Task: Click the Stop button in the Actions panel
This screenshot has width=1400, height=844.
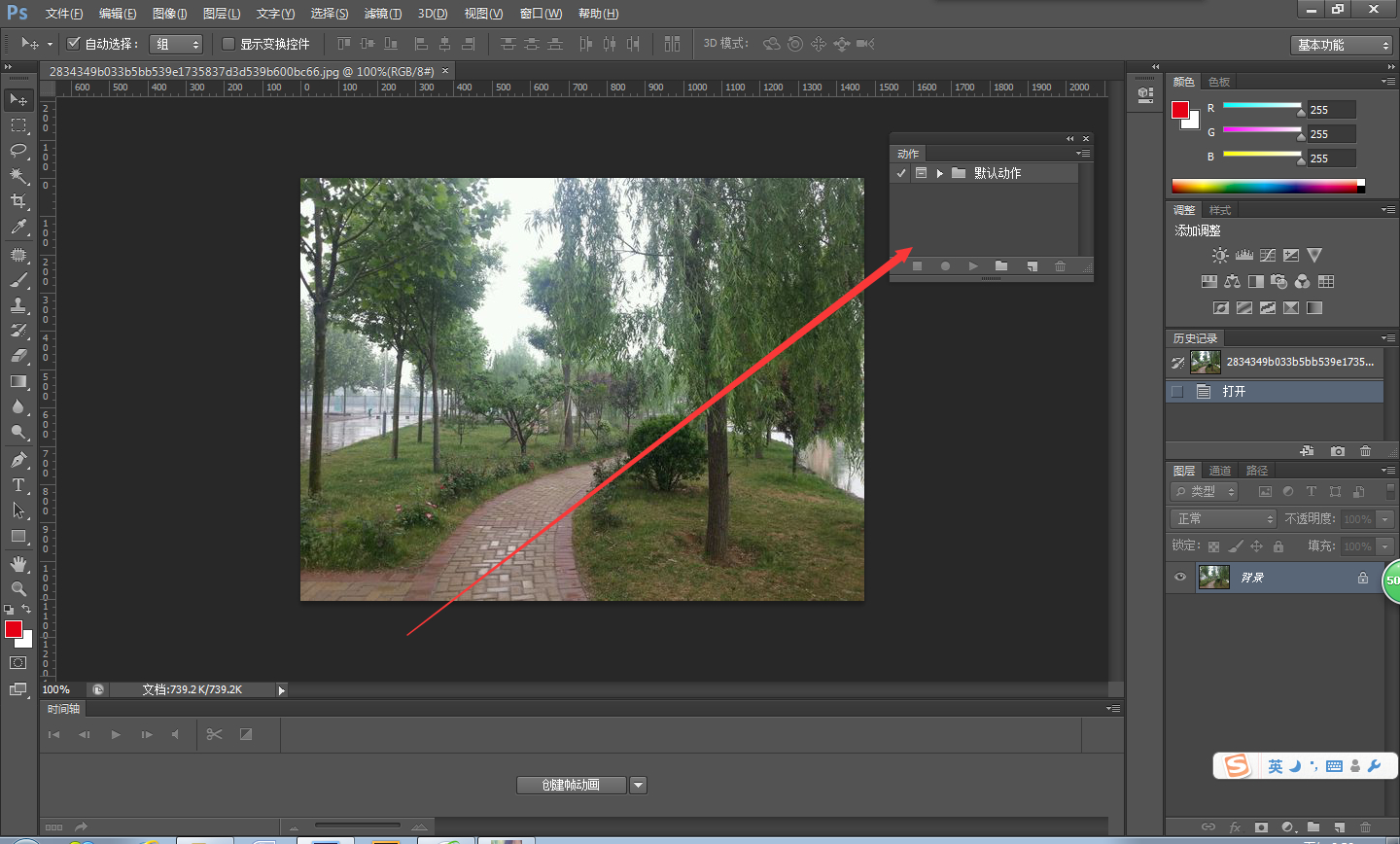Action: click(x=917, y=266)
